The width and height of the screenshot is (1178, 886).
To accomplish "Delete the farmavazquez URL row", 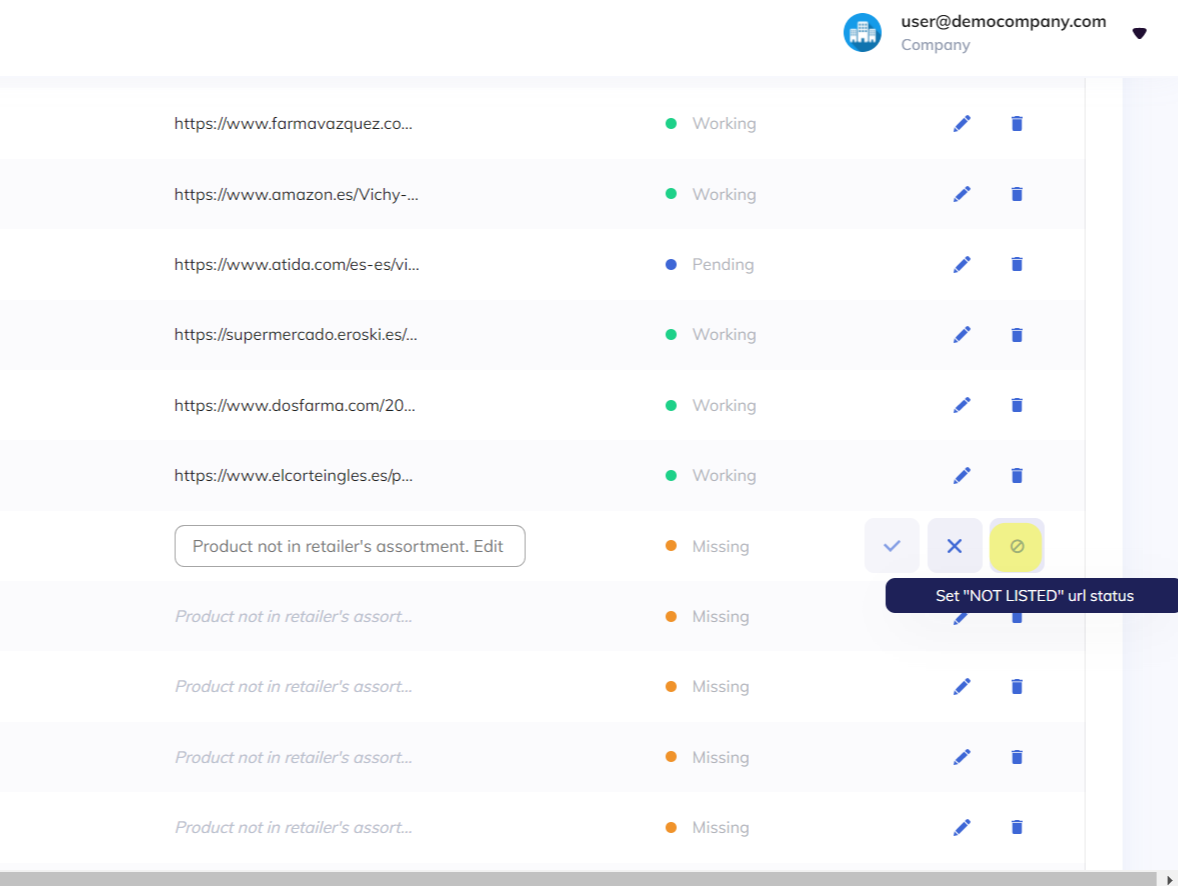I will click(1017, 124).
